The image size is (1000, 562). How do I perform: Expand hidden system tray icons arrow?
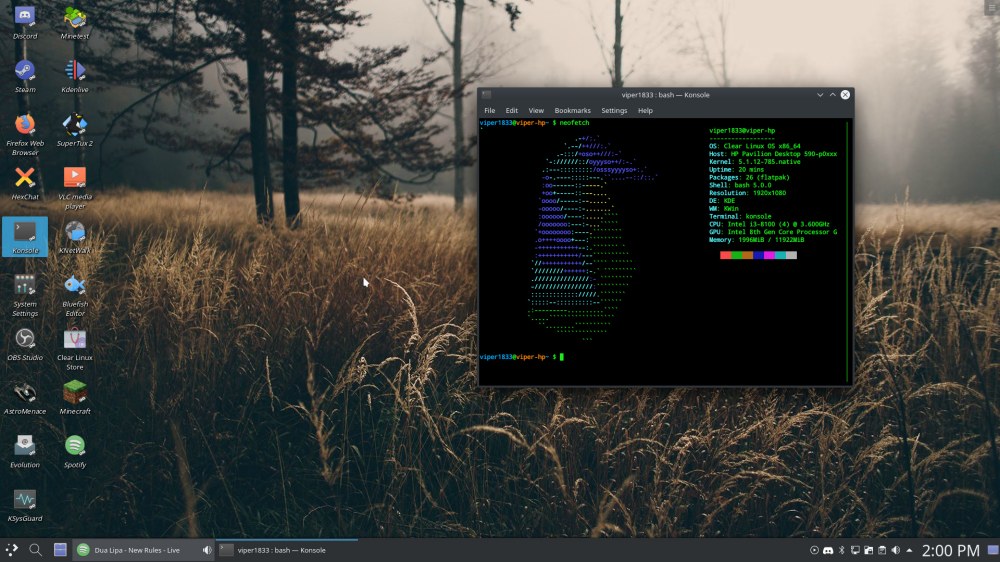[909, 550]
